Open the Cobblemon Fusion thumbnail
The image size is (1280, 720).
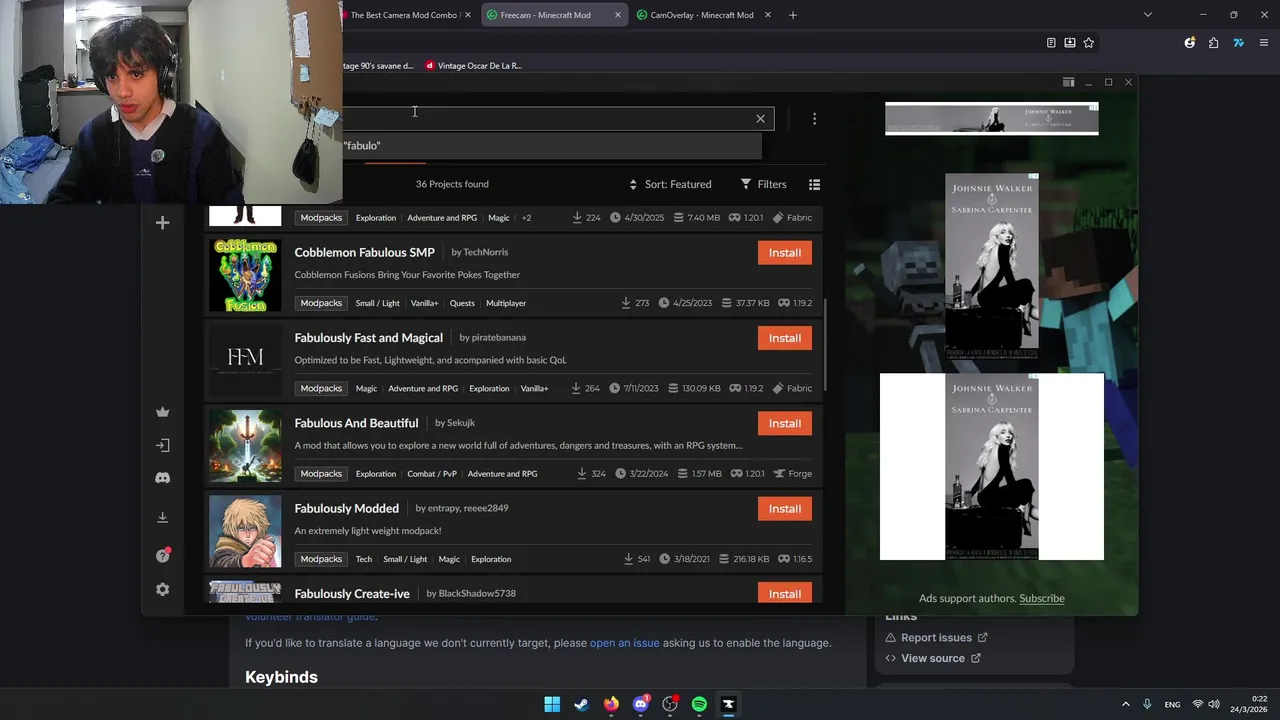click(245, 275)
